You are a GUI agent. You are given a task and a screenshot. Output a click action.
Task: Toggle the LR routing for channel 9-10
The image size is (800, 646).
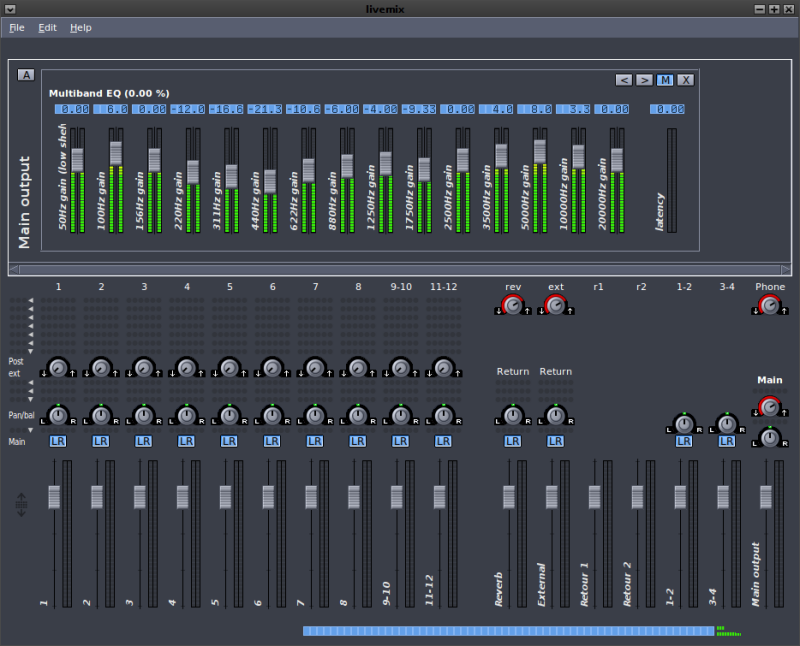(x=400, y=441)
